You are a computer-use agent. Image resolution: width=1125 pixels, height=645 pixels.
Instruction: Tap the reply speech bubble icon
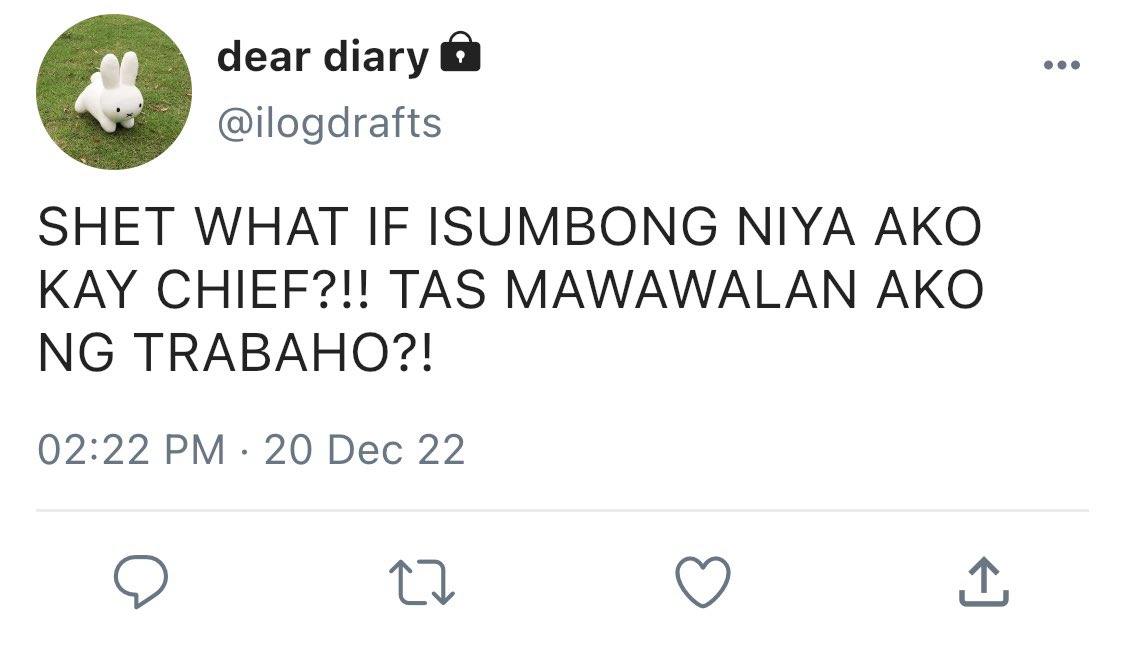coord(141,581)
